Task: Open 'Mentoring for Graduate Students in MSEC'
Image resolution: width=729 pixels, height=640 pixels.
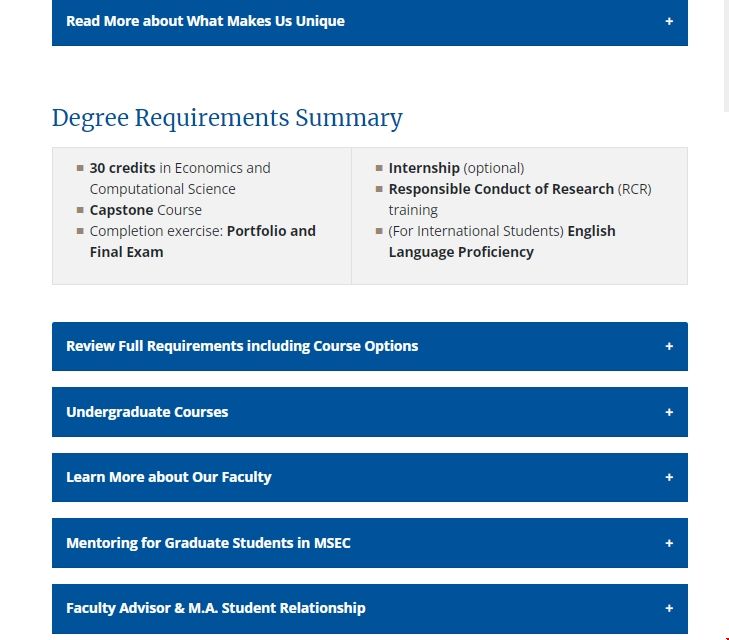Action: coord(208,543)
